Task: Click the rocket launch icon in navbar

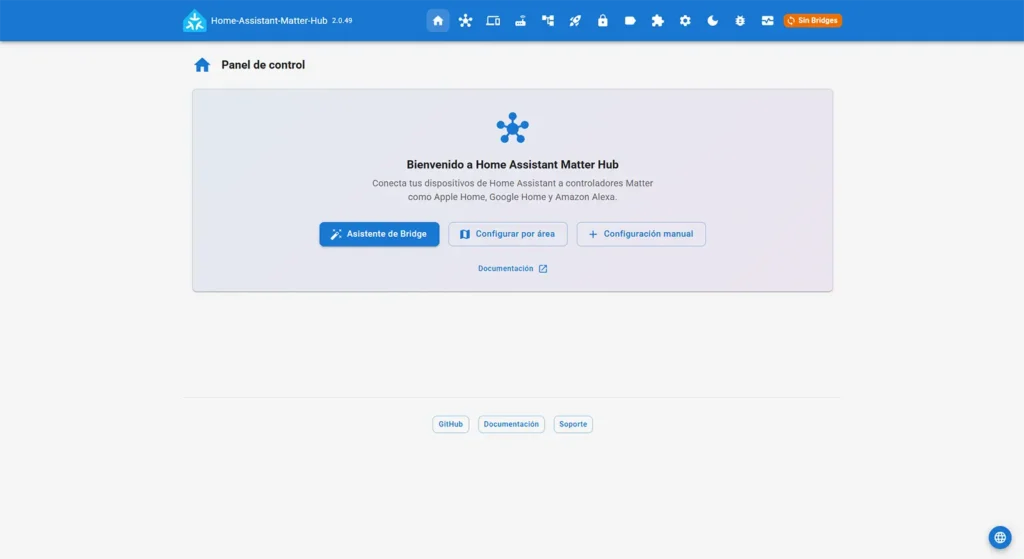Action: point(575,21)
